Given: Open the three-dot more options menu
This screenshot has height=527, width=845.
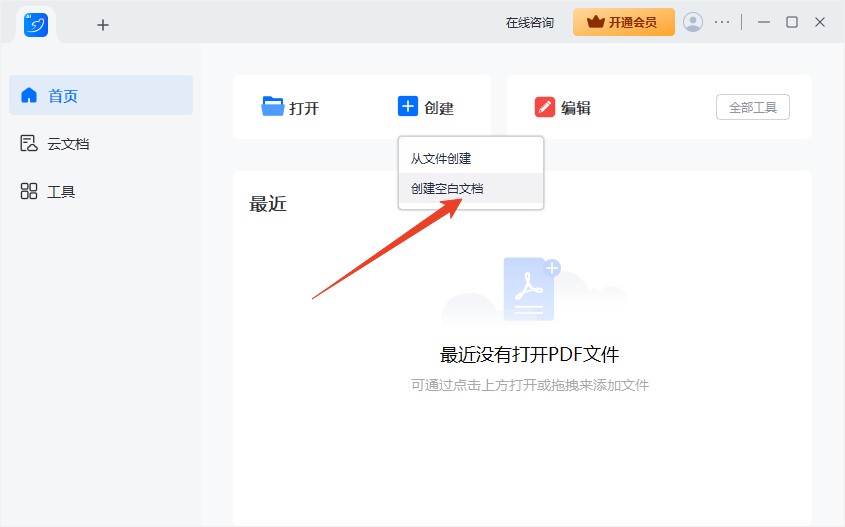Looking at the screenshot, I should pyautogui.click(x=722, y=22).
